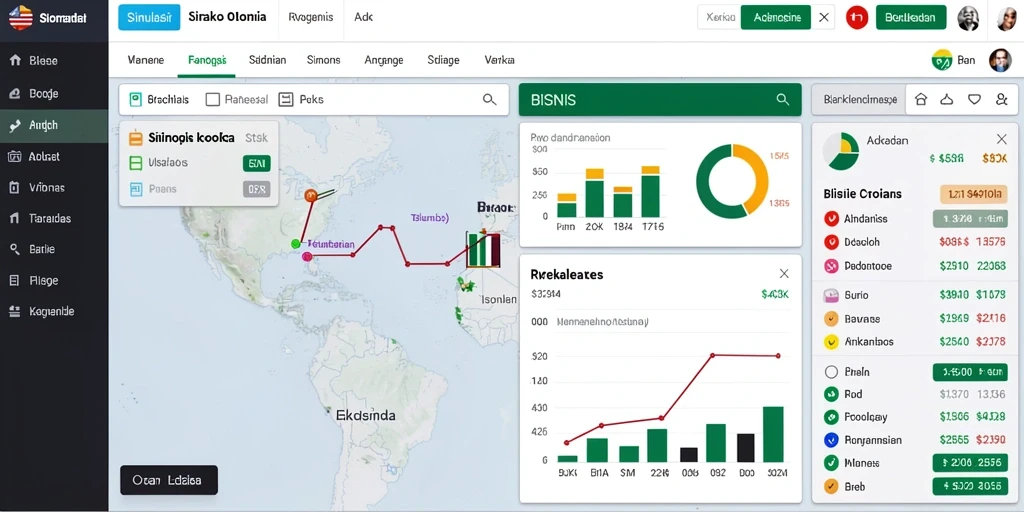Close the Rkekaleates chart panel

[784, 274]
